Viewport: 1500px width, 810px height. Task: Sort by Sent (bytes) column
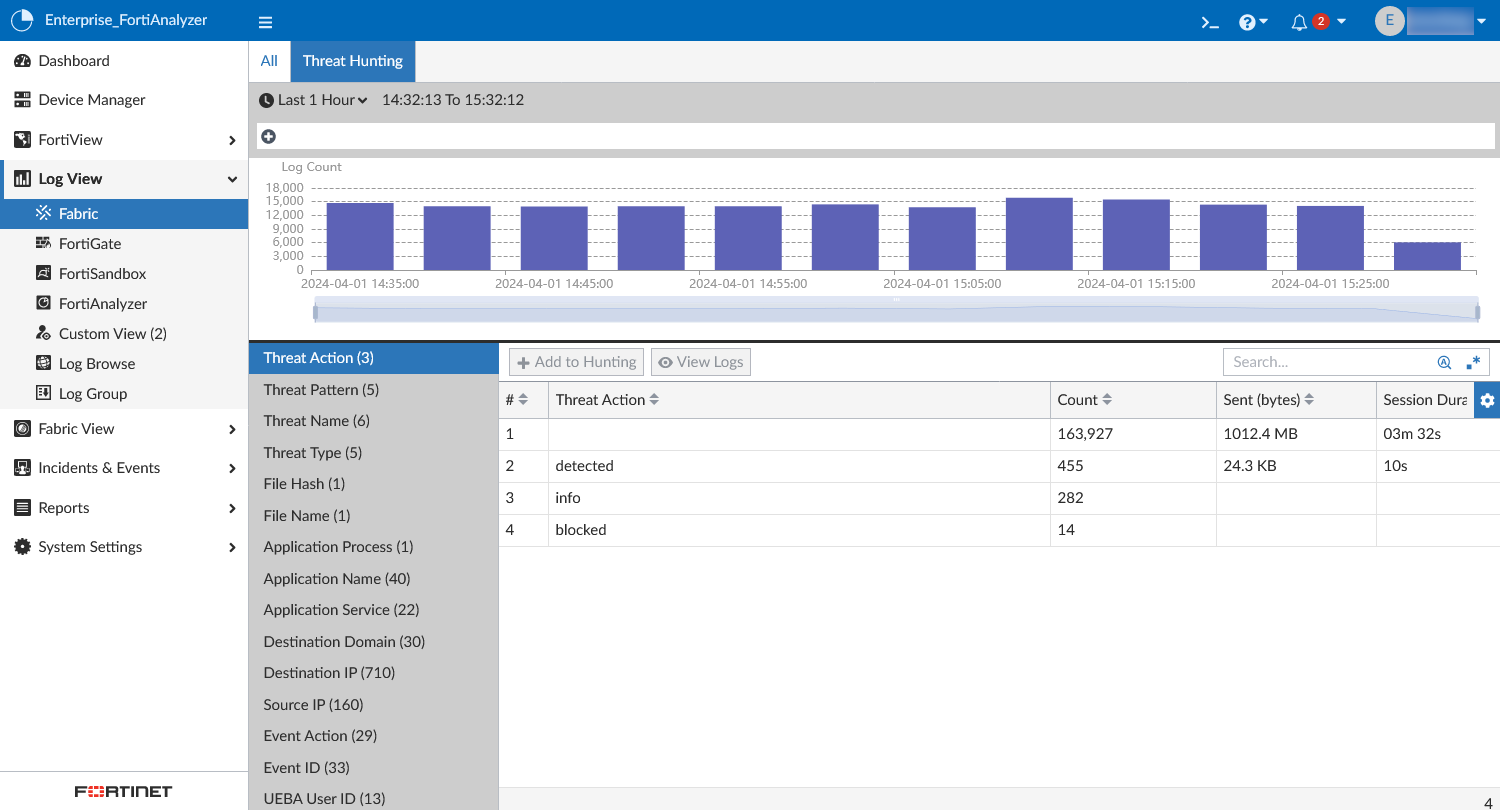(x=1268, y=400)
